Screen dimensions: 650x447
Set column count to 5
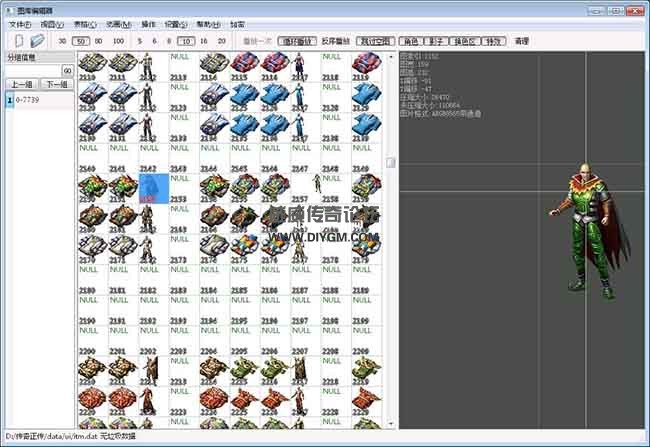140,41
